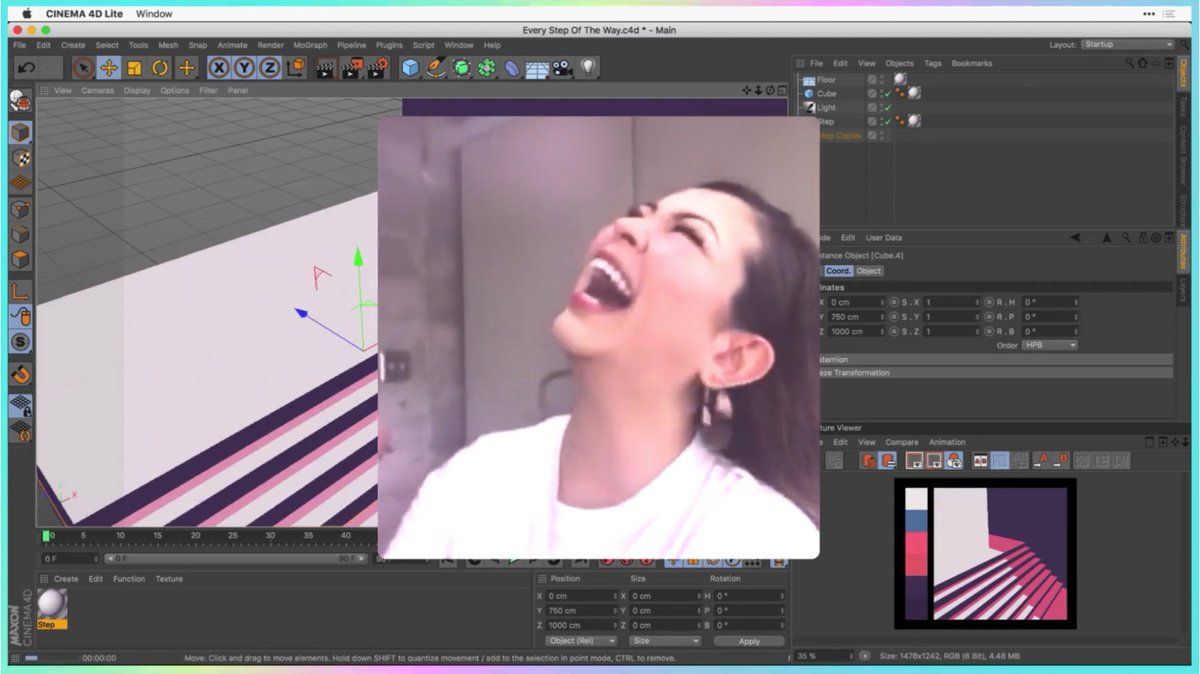Open the generators green cube icon
Screen dimensions: 1200x674
pos(461,68)
